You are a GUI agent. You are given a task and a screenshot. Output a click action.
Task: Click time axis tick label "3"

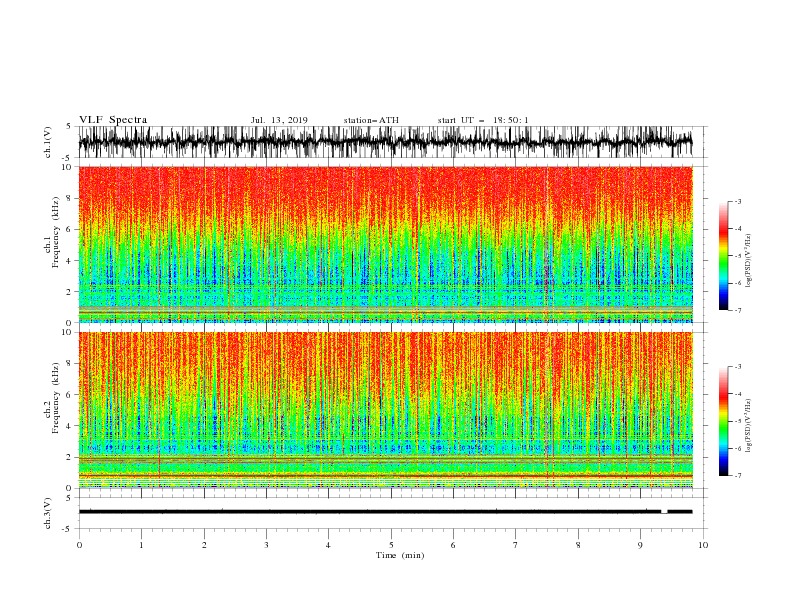click(266, 545)
